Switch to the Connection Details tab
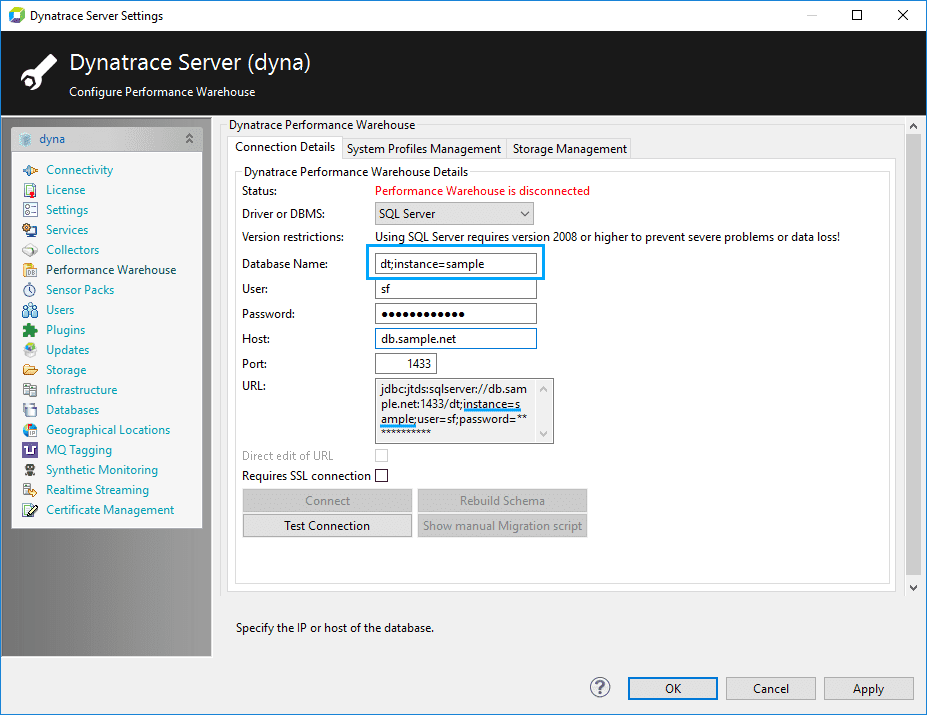 click(x=285, y=147)
